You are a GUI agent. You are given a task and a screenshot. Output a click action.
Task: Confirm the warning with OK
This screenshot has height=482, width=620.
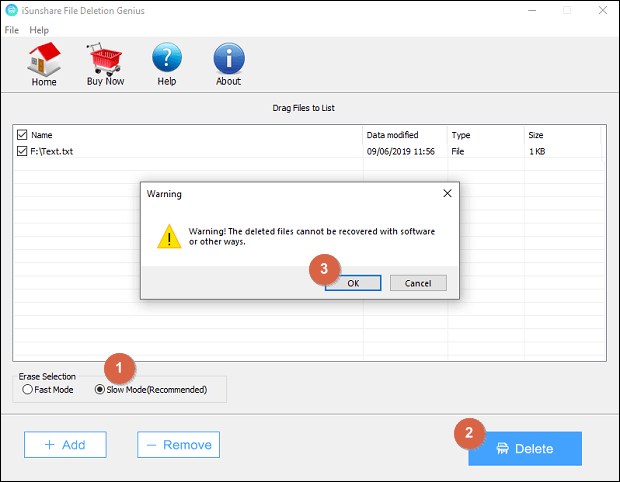[353, 283]
